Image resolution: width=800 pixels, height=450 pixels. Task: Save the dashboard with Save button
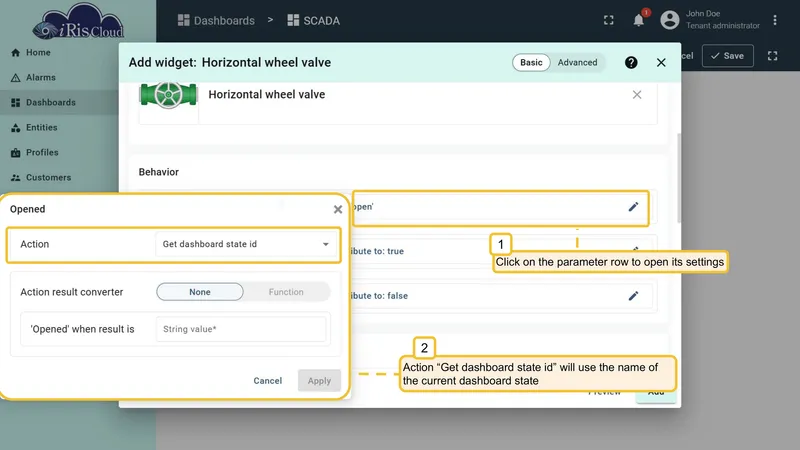[728, 56]
